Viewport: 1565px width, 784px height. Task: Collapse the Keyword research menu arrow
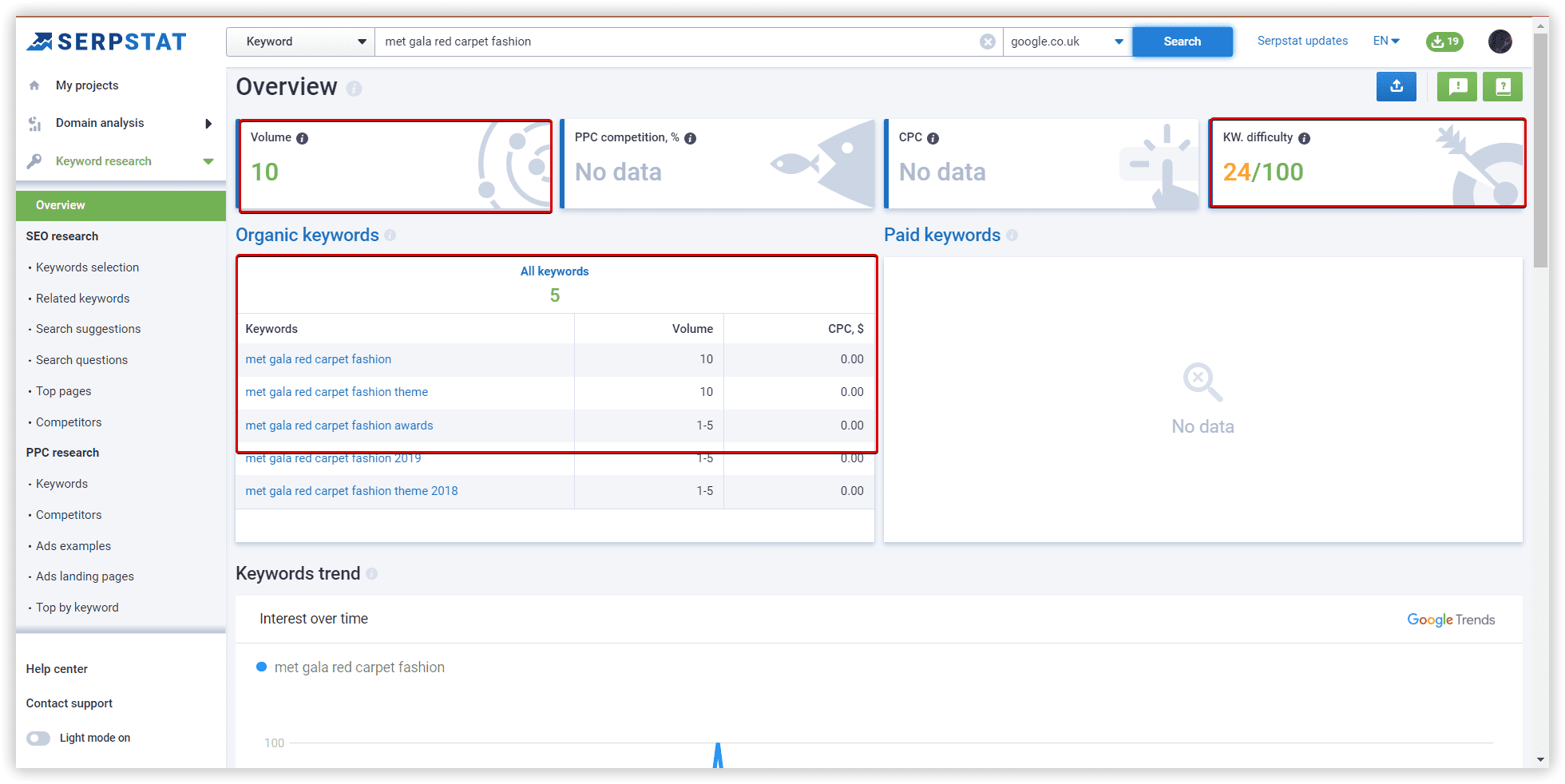point(208,161)
